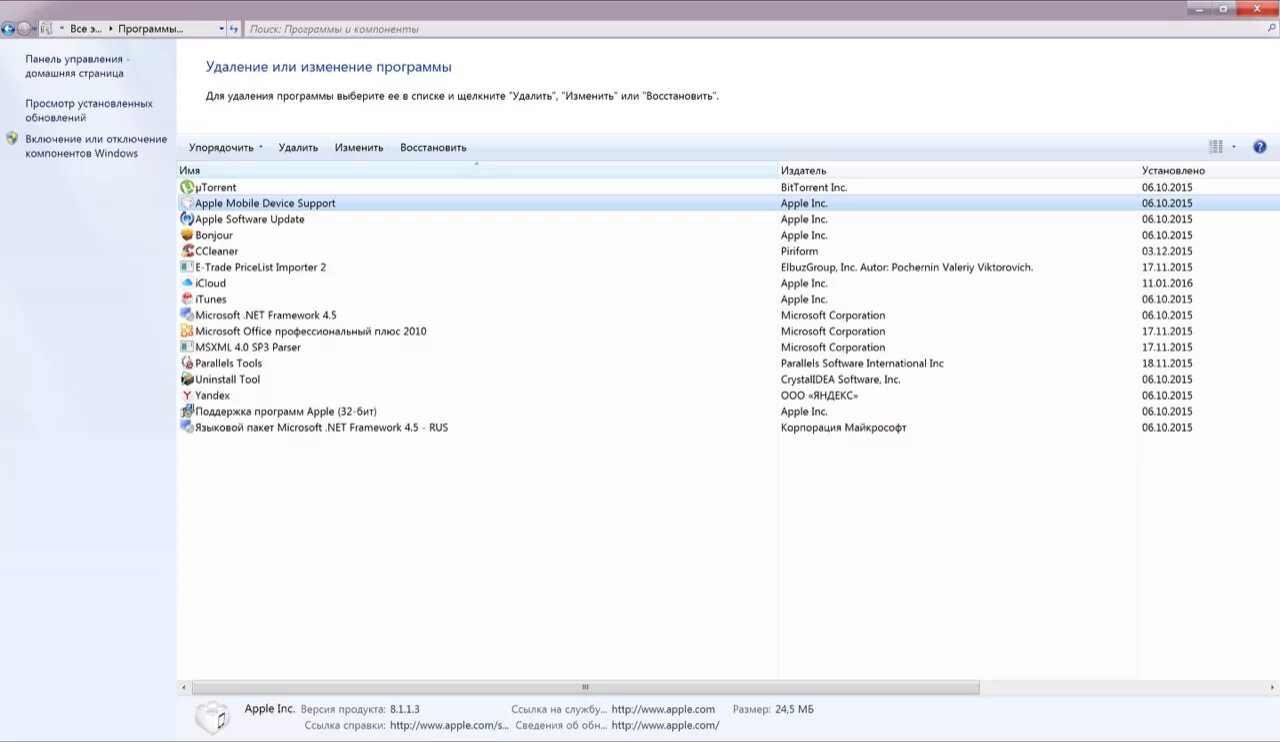Sort by the Издатель column header
The height and width of the screenshot is (742, 1280).
958,171
